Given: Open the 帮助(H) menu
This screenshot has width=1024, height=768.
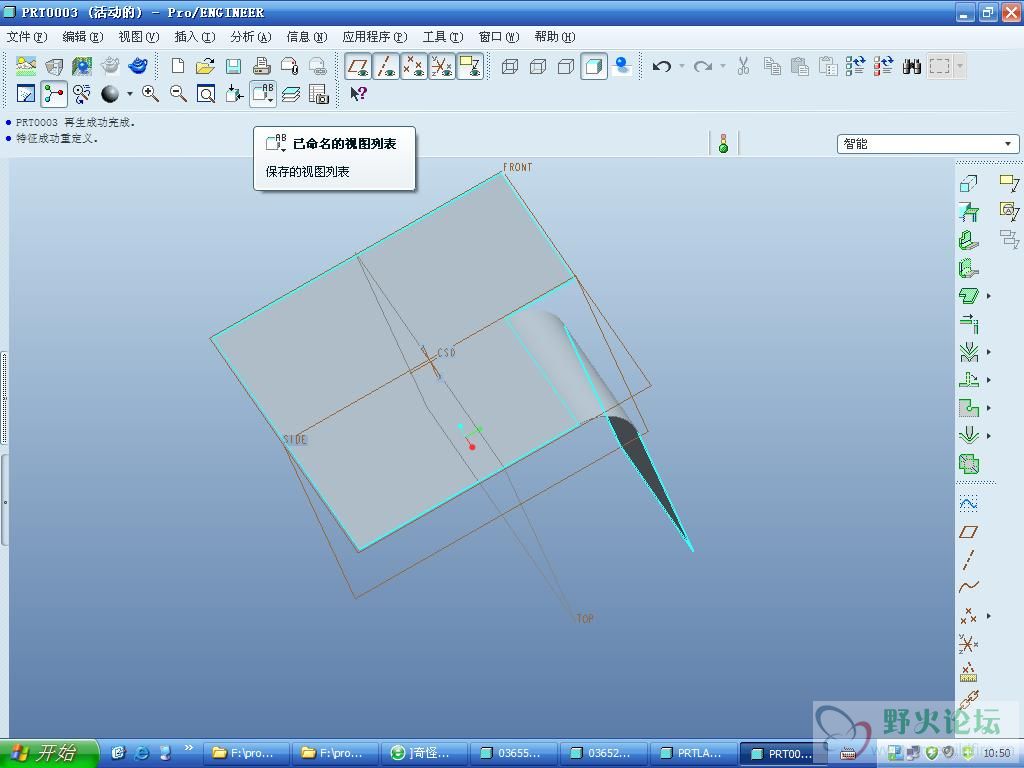Looking at the screenshot, I should (554, 37).
